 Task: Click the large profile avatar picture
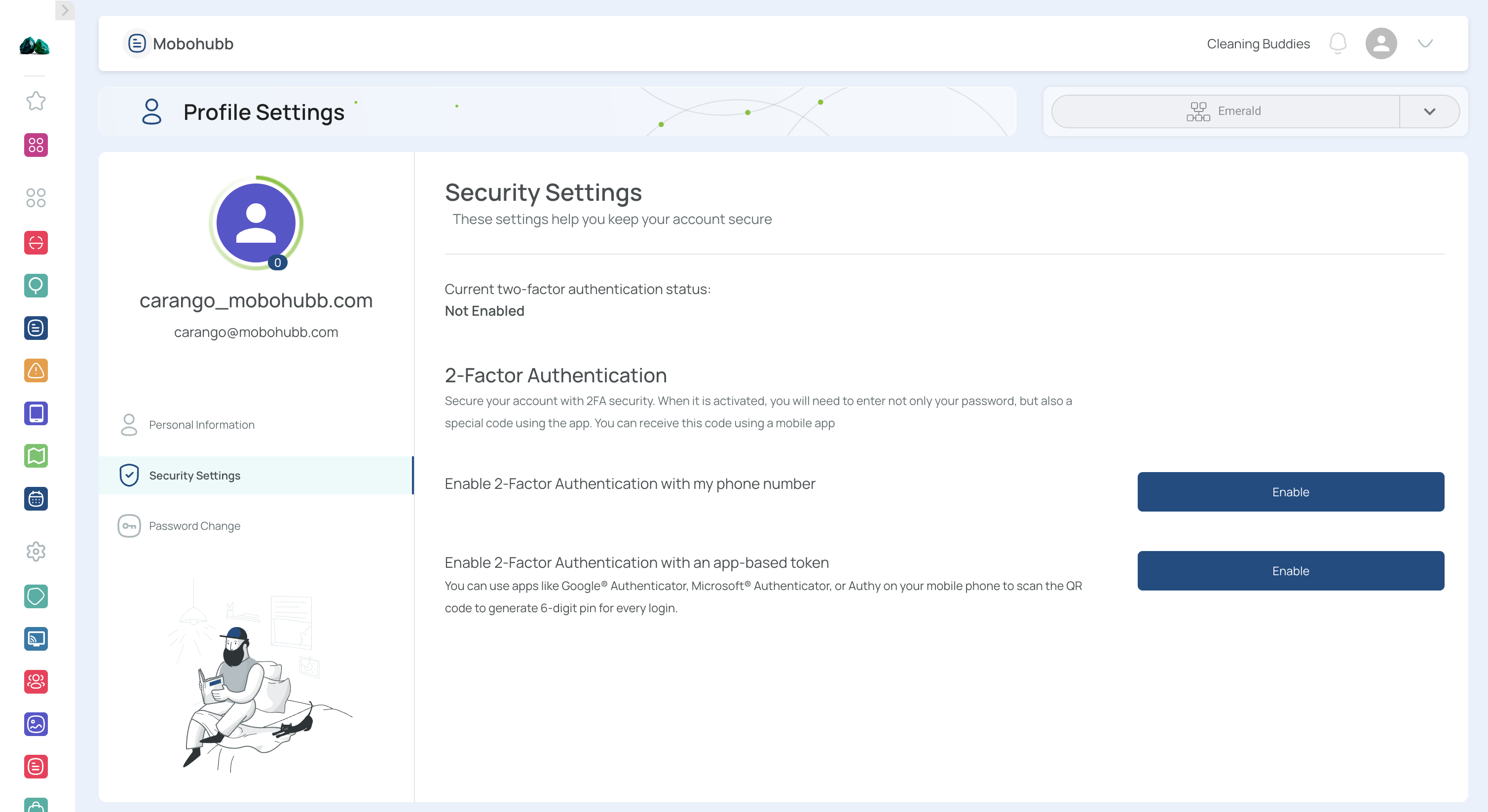256,223
